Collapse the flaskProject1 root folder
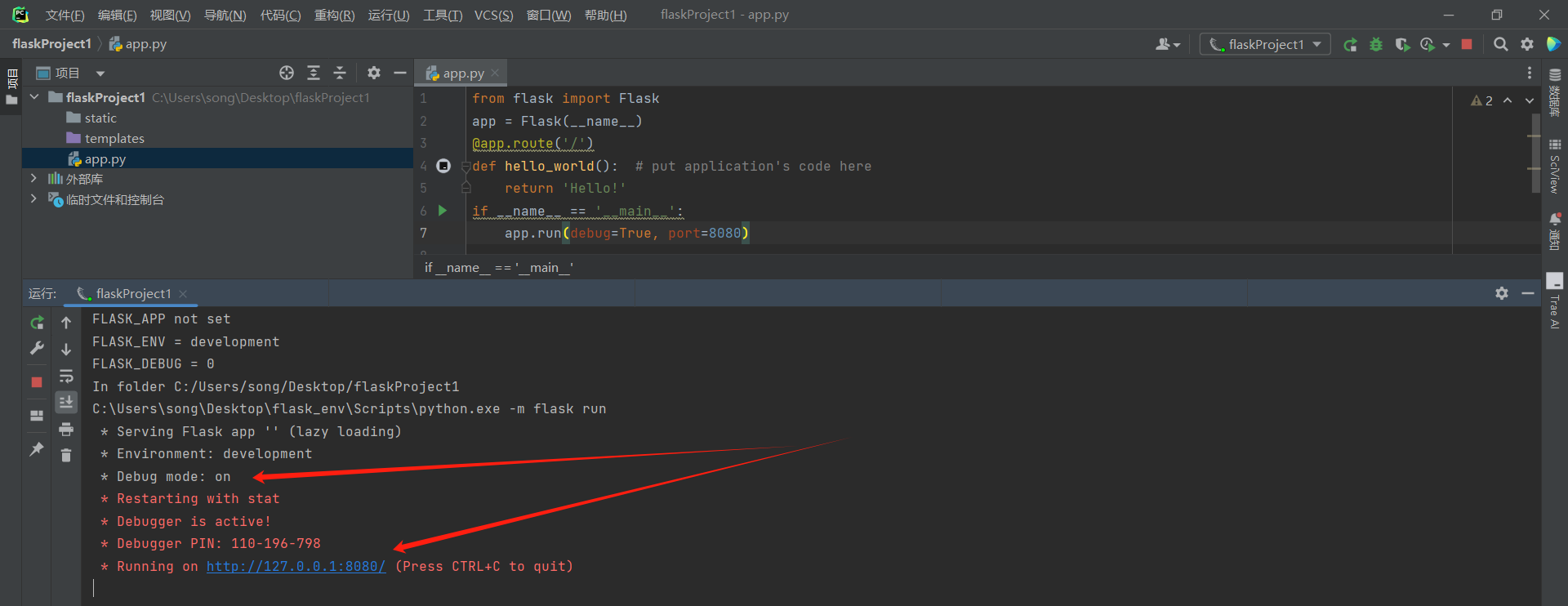The height and width of the screenshot is (606, 1568). point(34,97)
